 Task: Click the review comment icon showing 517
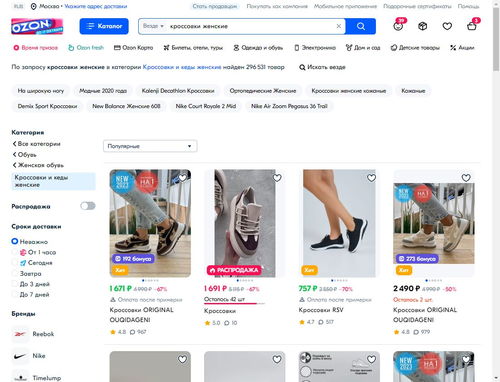pyautogui.click(x=321, y=322)
